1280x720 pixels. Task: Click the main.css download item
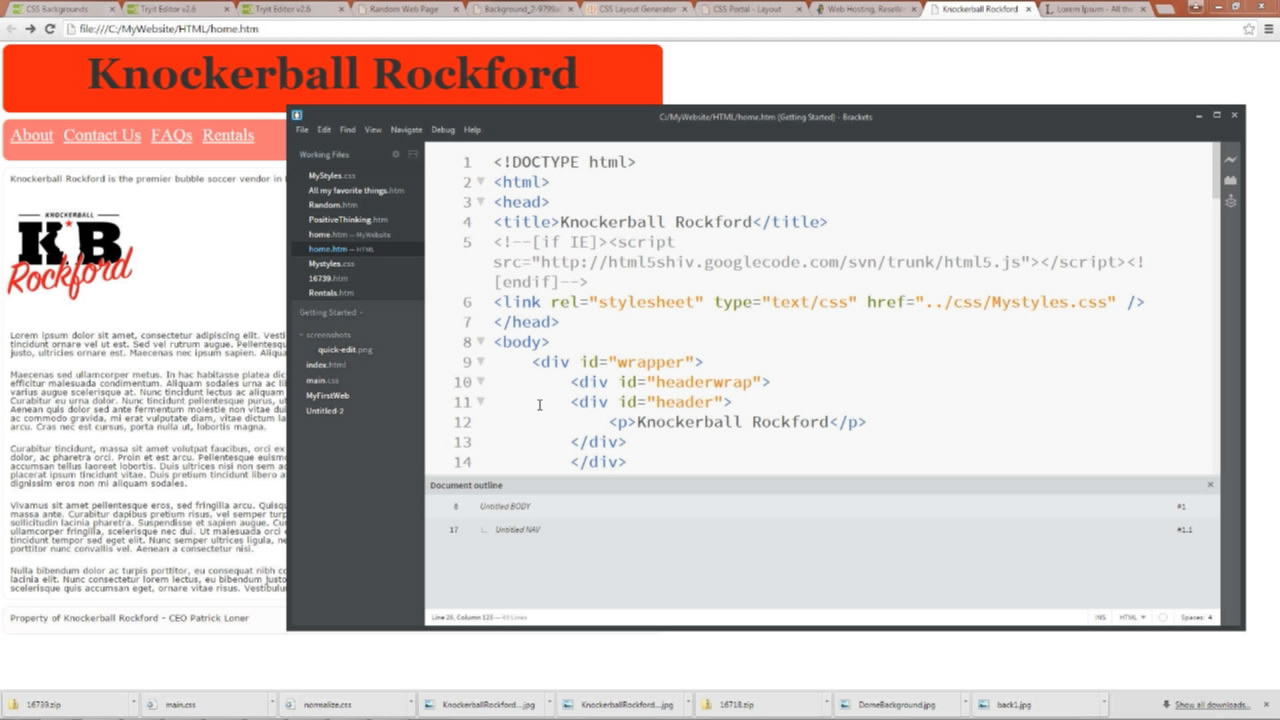tap(206, 705)
